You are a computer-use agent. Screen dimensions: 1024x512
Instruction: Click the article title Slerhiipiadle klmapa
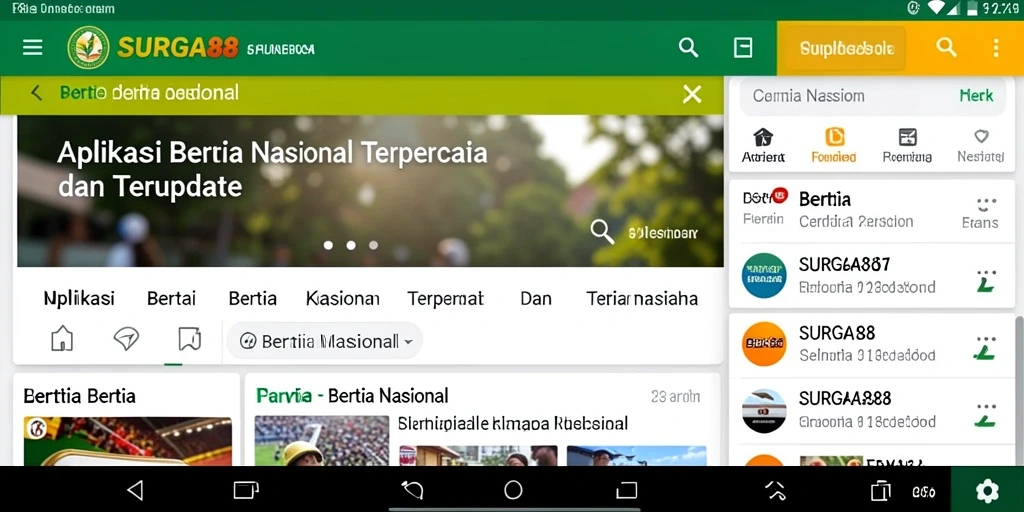click(x=513, y=423)
